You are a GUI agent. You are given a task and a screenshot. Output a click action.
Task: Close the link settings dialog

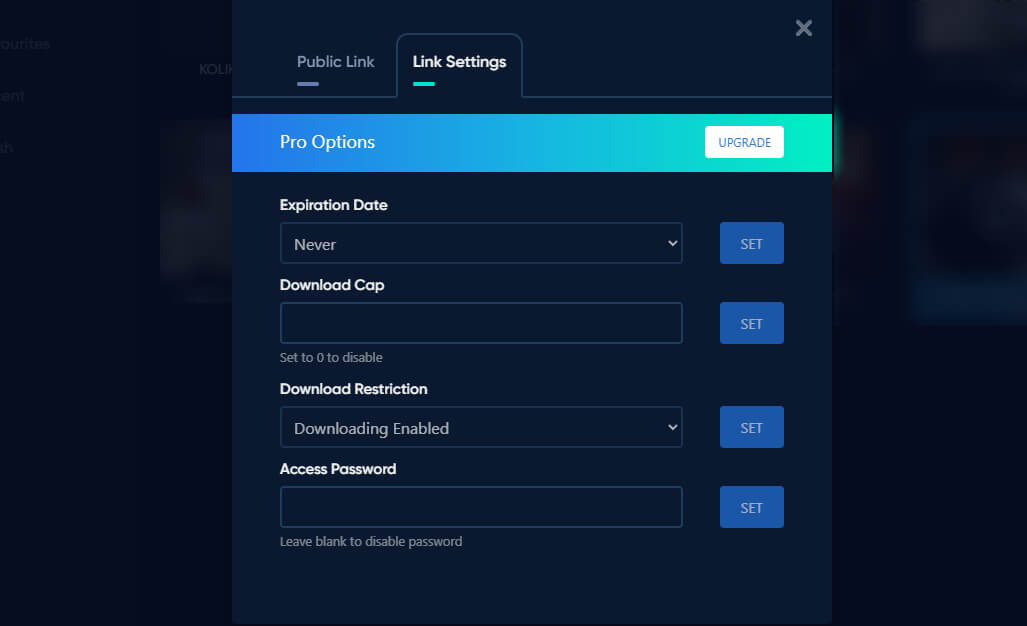pyautogui.click(x=804, y=28)
